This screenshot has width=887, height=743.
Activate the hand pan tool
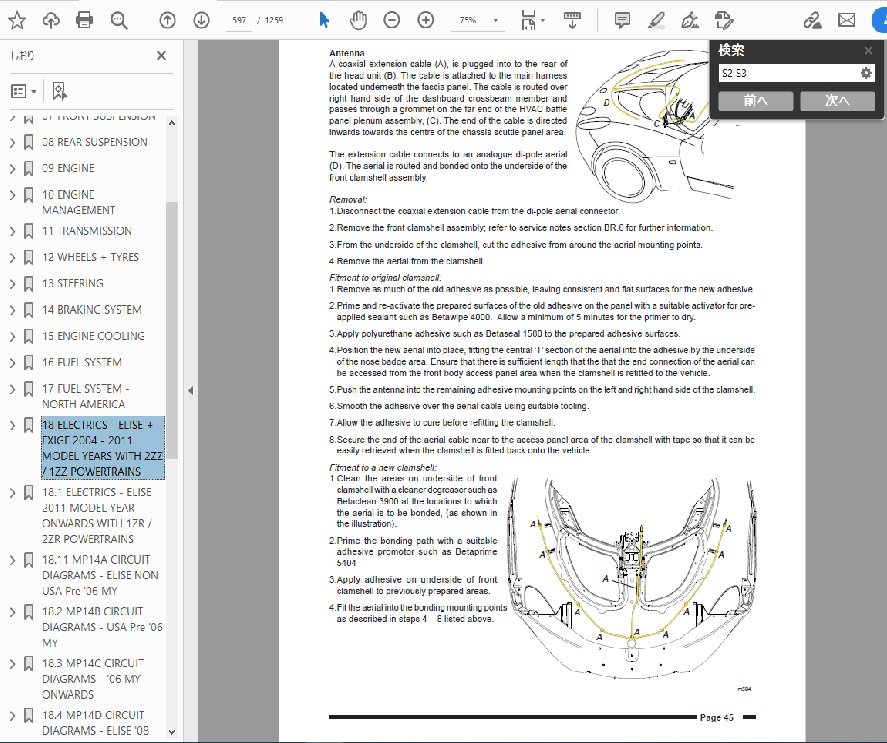358,20
